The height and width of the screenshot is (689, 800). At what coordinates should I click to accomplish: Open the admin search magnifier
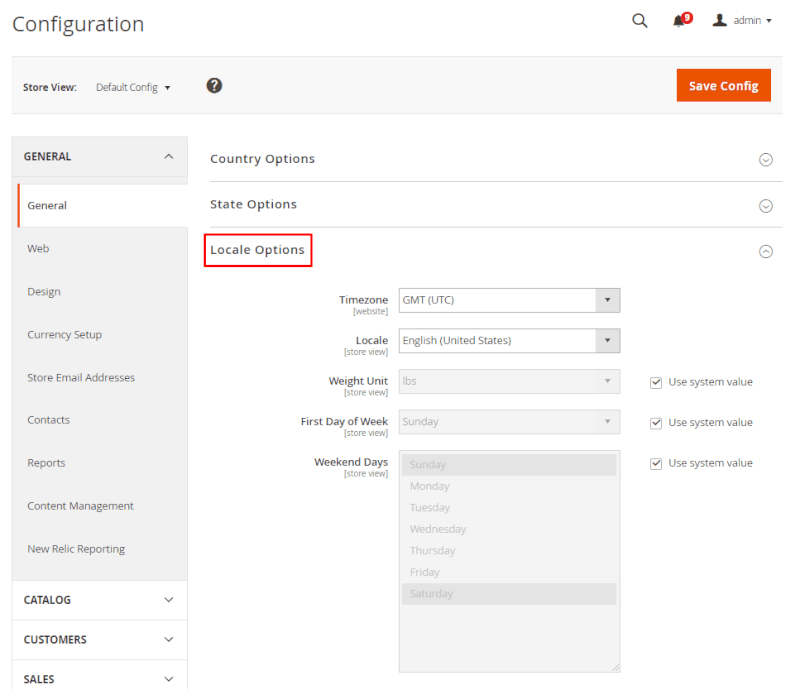click(x=639, y=20)
